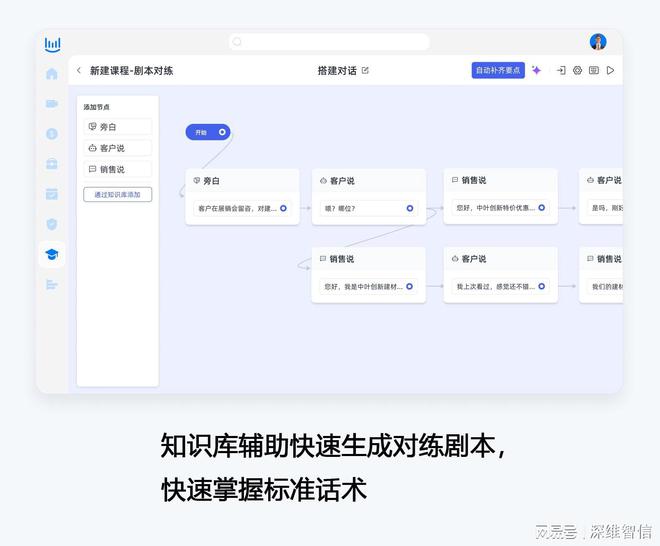Viewport: 660px width, 546px height.
Task: Click the 您好，中叶创新特价优惠 field
Action: [x=500, y=208]
